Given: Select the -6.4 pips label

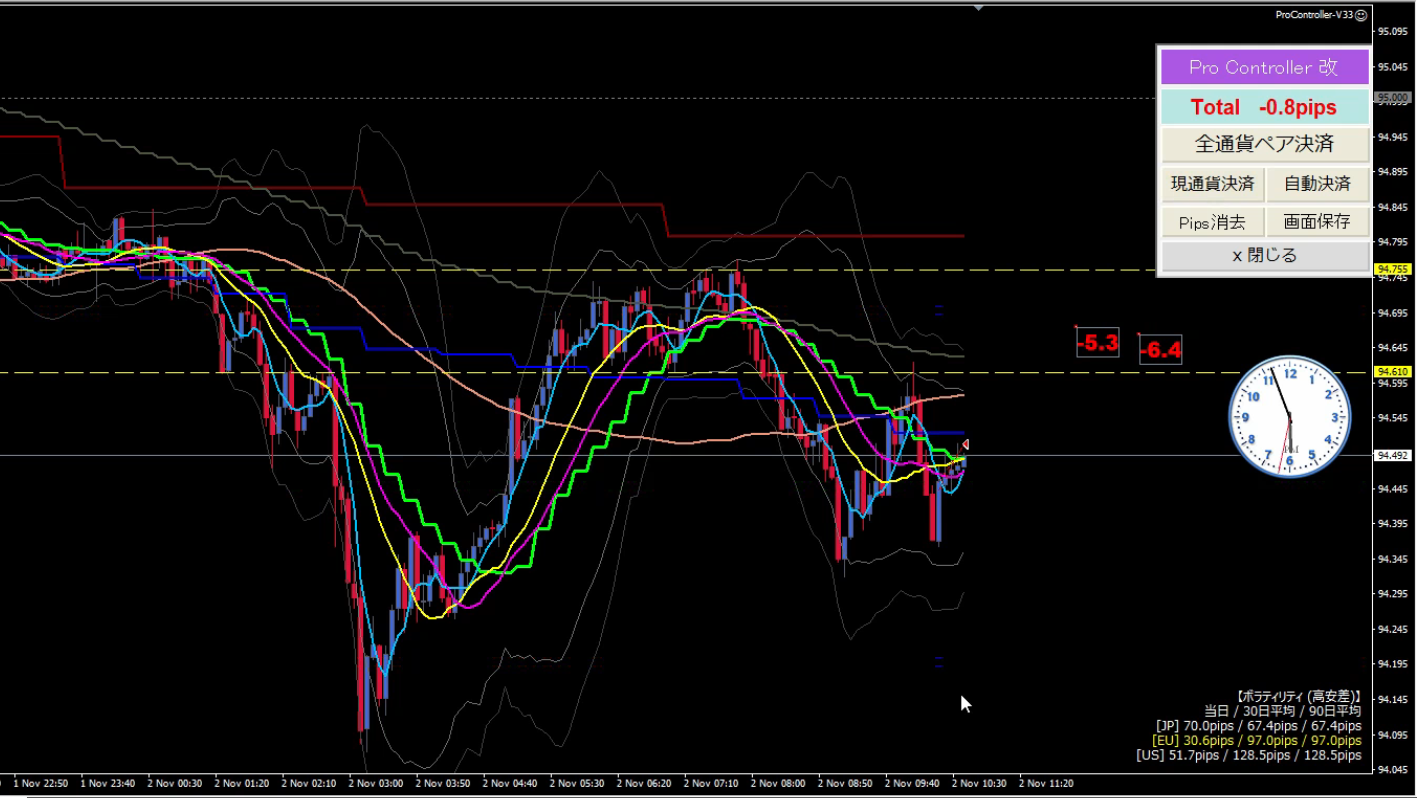Looking at the screenshot, I should point(1160,350).
